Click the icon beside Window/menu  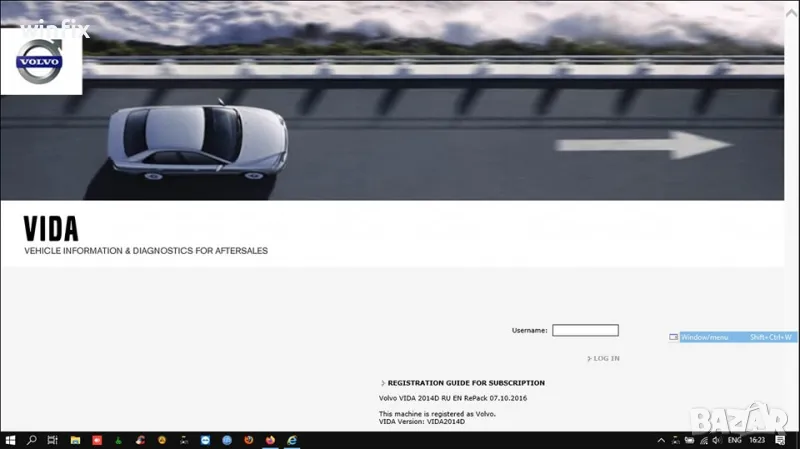pos(673,337)
